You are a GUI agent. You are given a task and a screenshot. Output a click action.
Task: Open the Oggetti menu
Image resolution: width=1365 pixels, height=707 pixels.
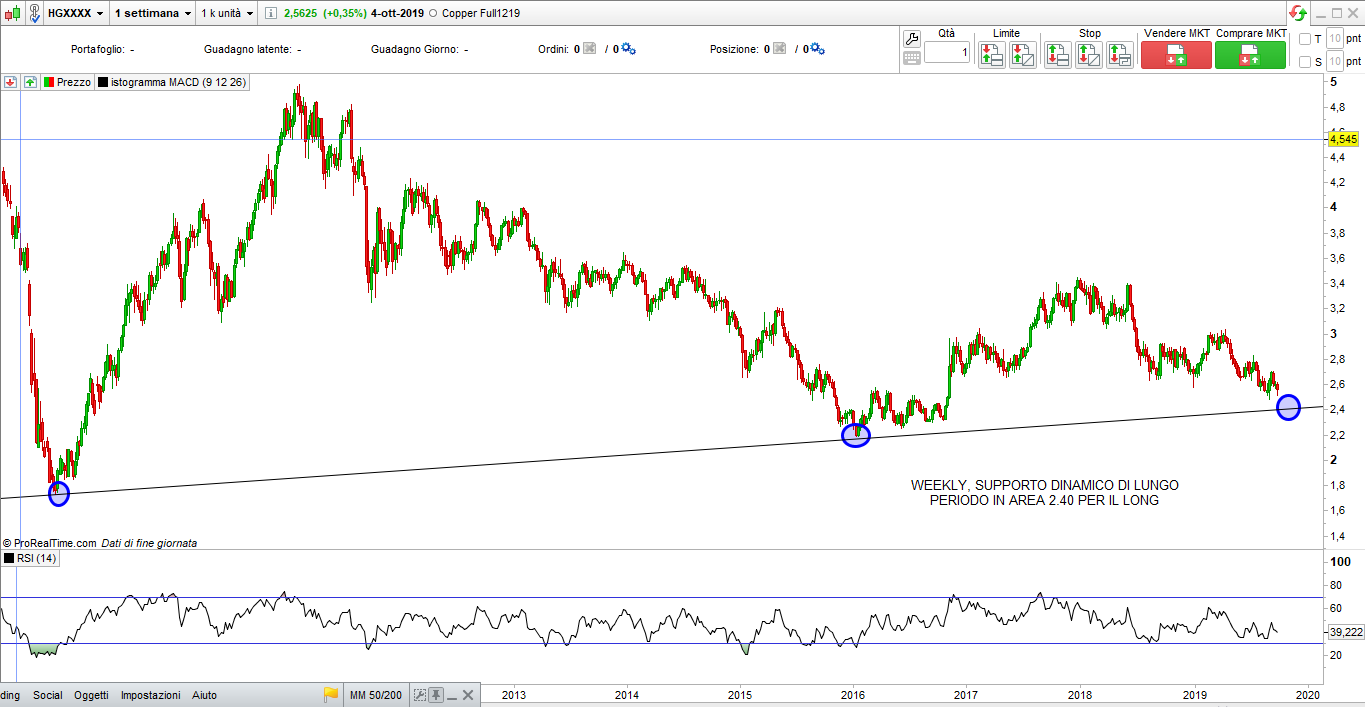coord(91,695)
